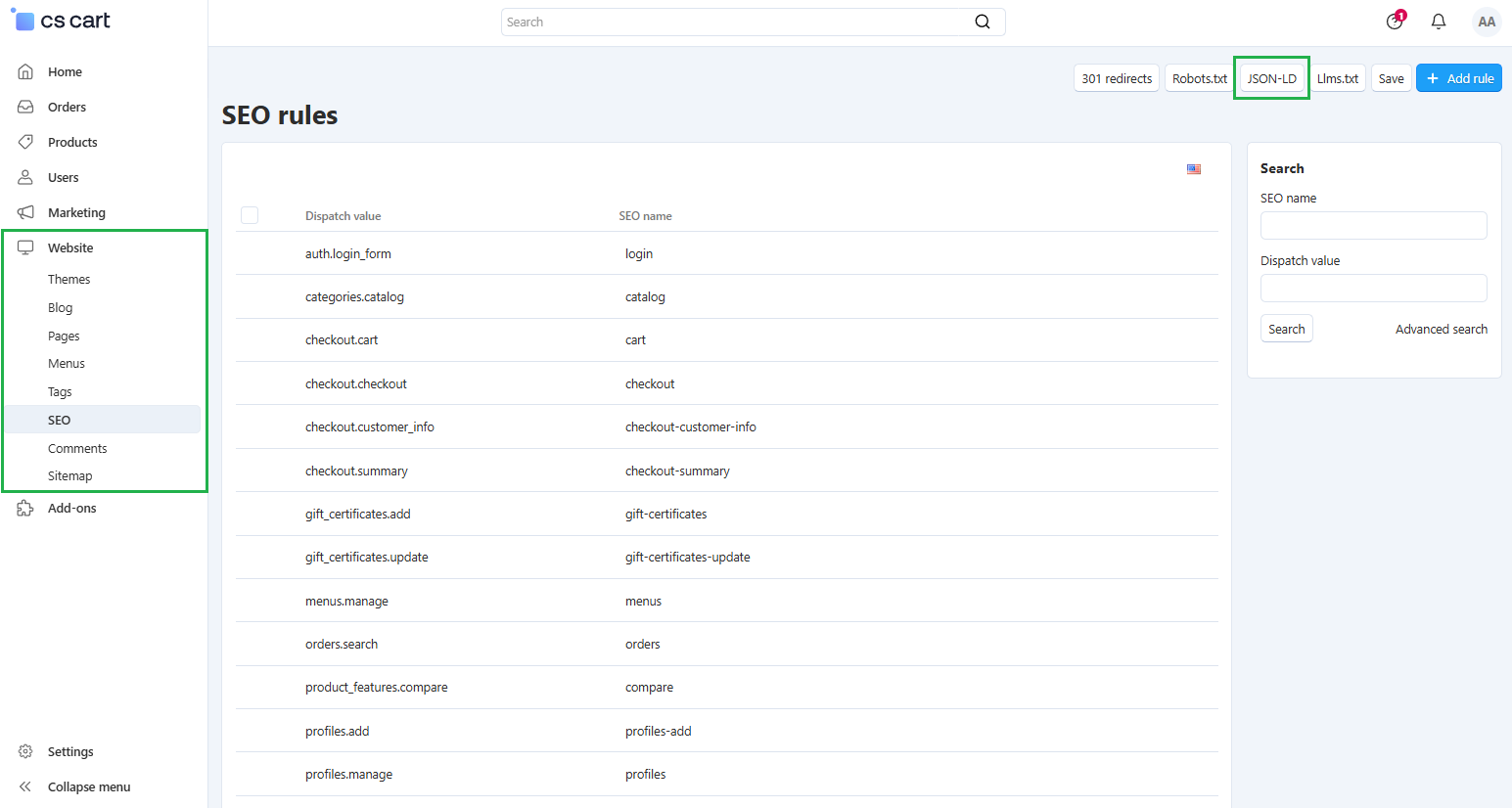1512x808 pixels.
Task: Click the "catalog" SEO name field
Action: pos(645,296)
